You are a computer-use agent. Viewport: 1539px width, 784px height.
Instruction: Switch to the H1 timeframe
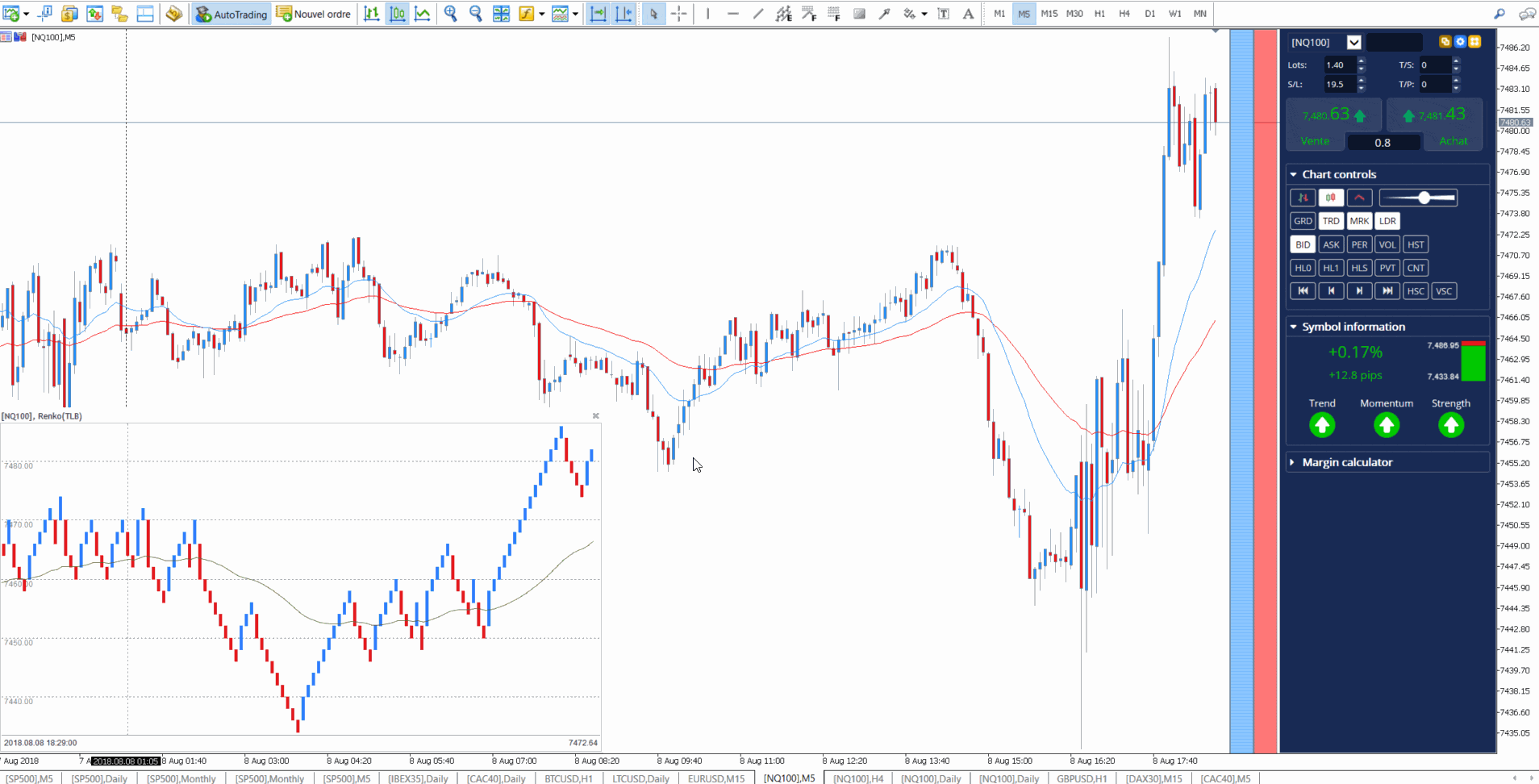[x=1100, y=14]
